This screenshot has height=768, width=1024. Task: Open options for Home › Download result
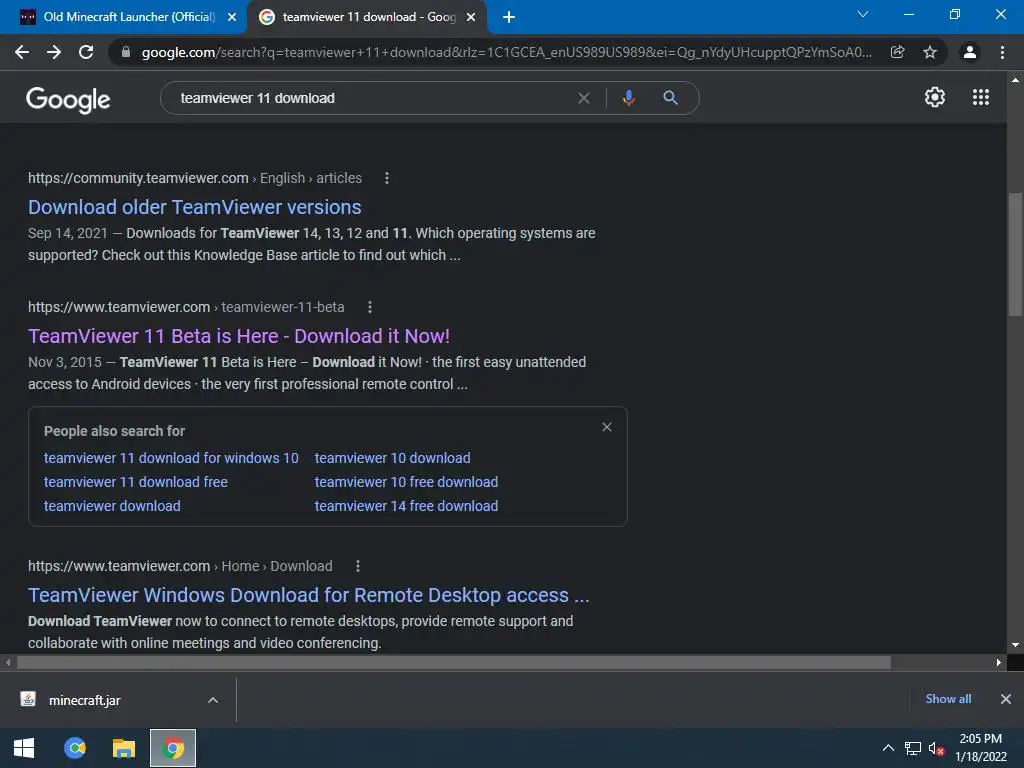pos(358,566)
